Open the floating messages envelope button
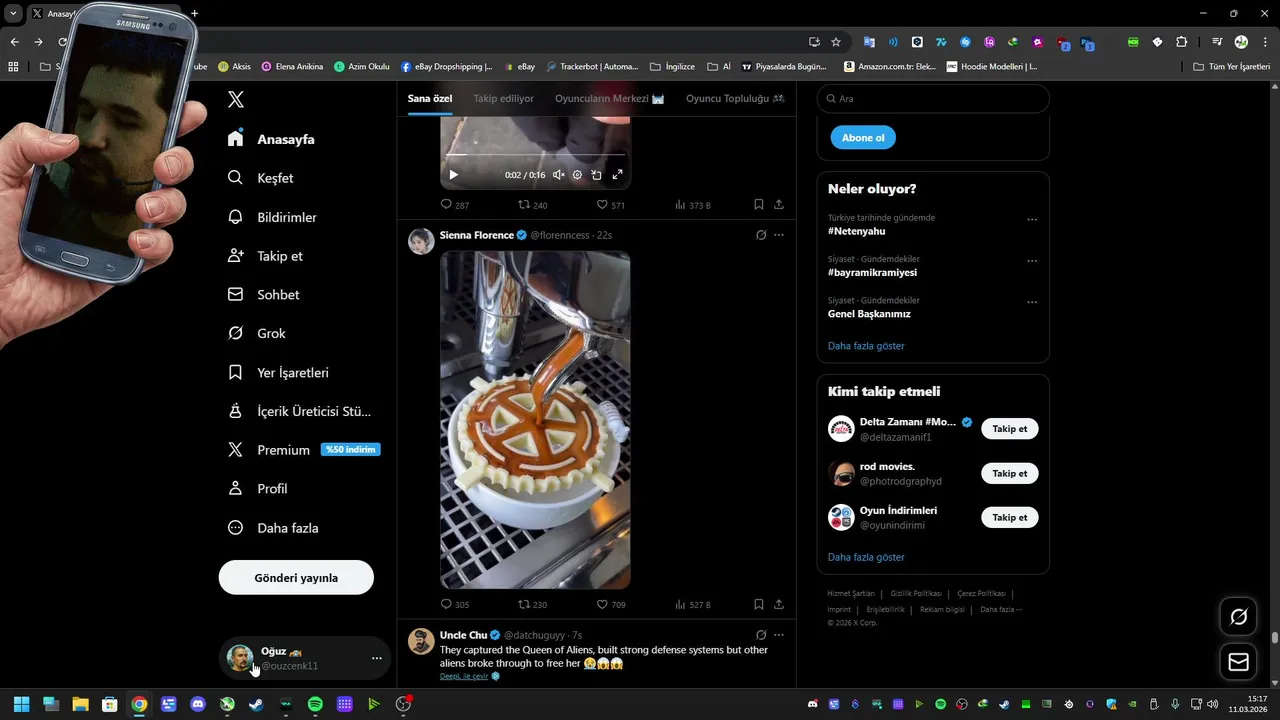1280x720 pixels. [1238, 662]
